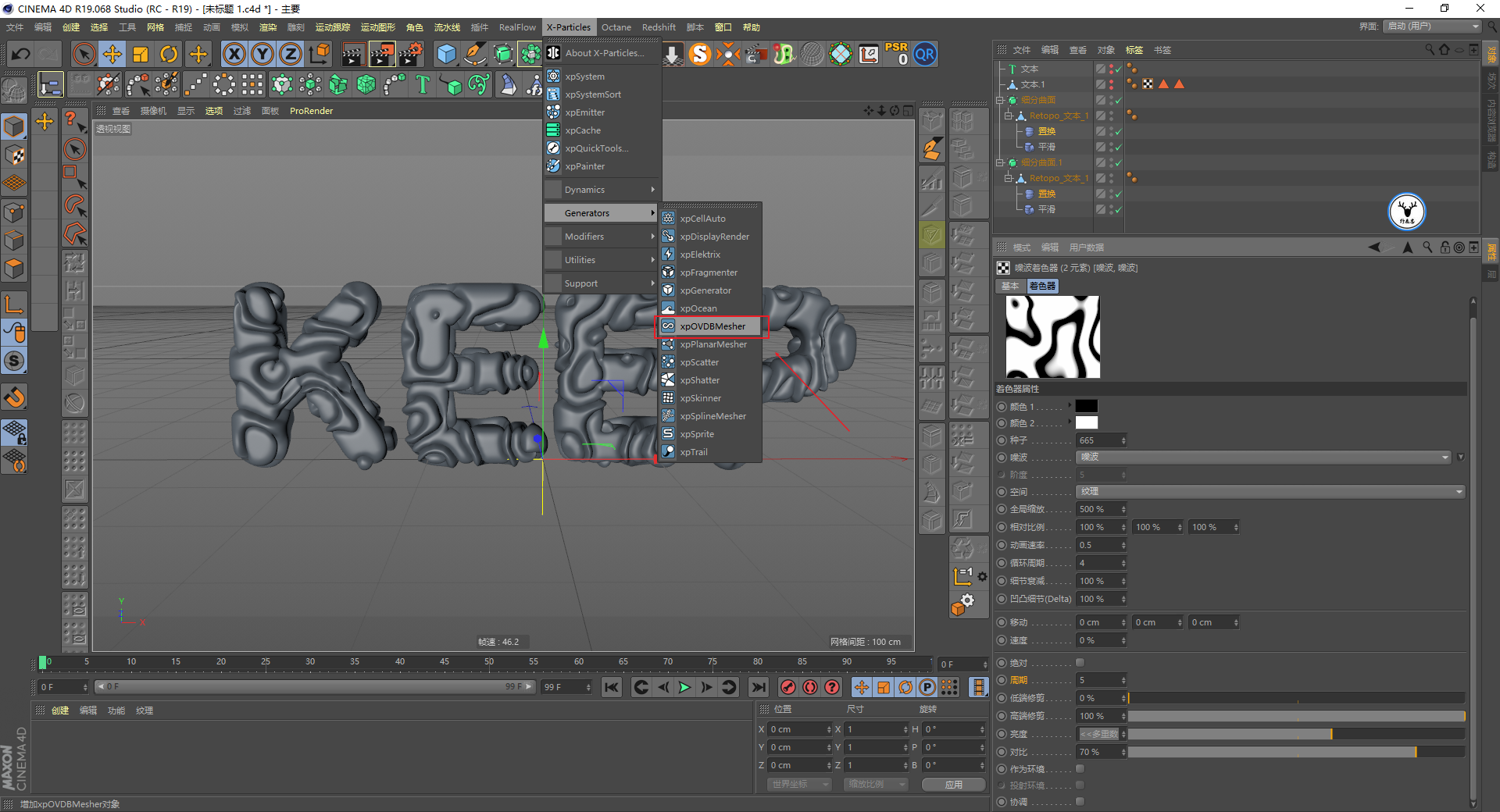Screen dimensions: 1500x812
Task: Activate the Scale tool in the top toolbar
Action: pos(141,54)
